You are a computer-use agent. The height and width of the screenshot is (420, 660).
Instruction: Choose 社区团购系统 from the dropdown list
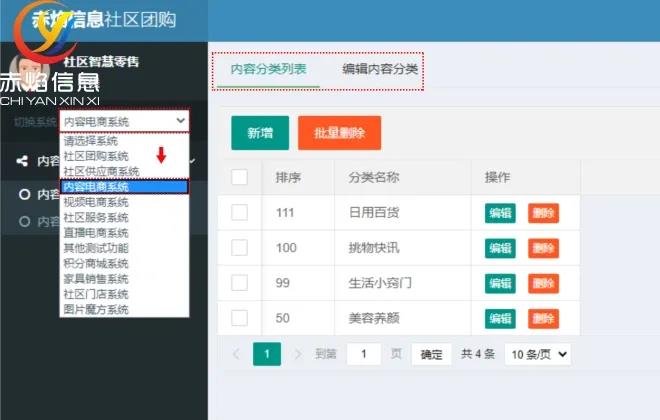pyautogui.click(x=96, y=156)
